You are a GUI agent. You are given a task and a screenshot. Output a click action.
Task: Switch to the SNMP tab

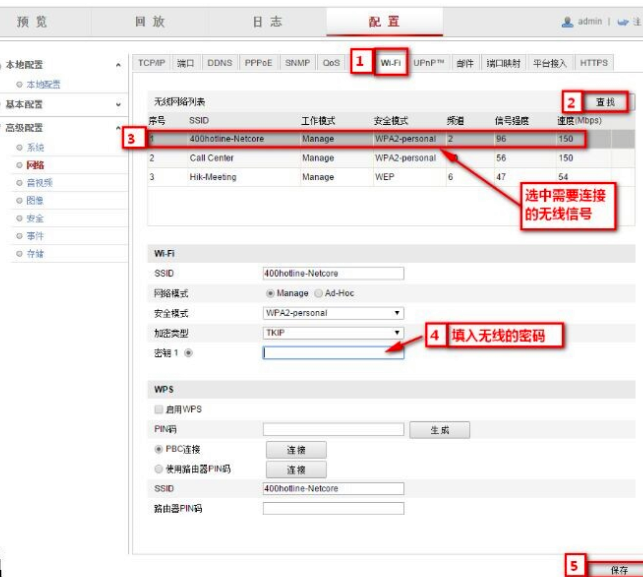pos(297,63)
